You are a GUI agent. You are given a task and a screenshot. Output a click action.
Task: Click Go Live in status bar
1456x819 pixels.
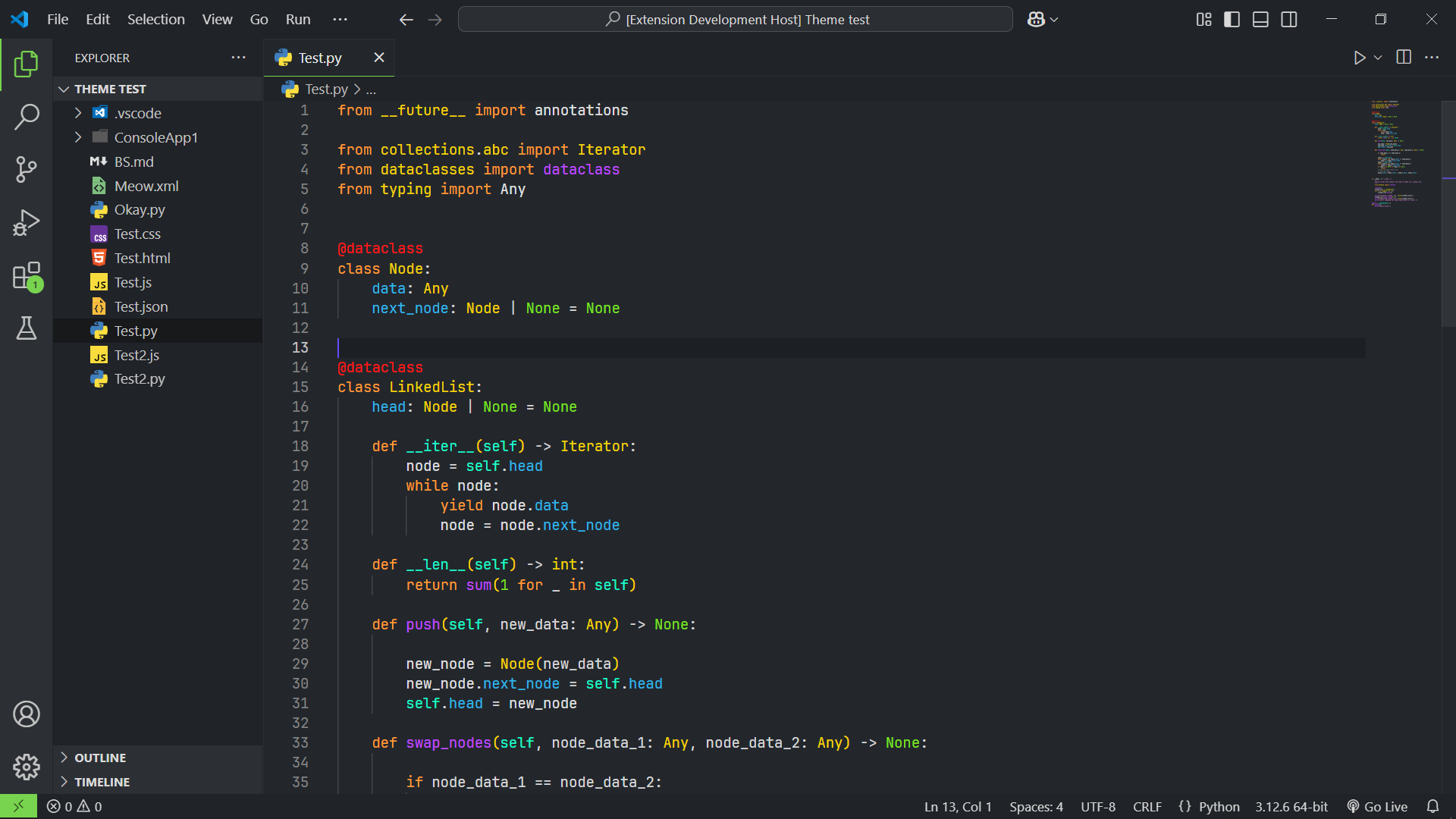(1377, 807)
